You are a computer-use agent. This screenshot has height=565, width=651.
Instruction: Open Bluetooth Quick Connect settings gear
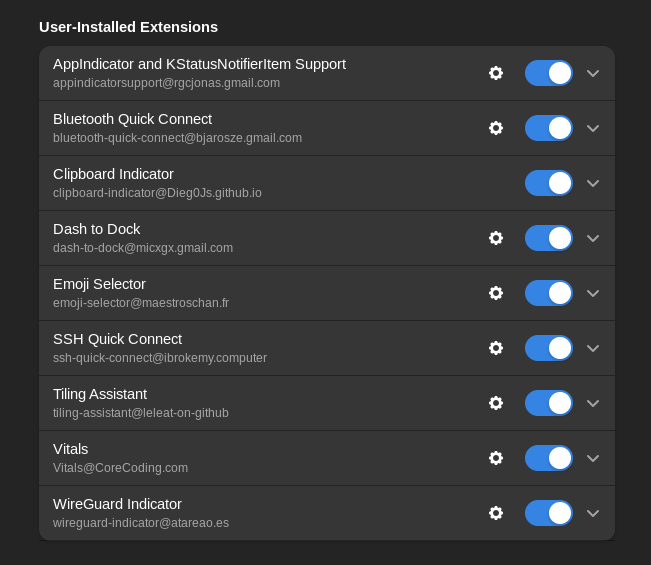[x=496, y=128]
